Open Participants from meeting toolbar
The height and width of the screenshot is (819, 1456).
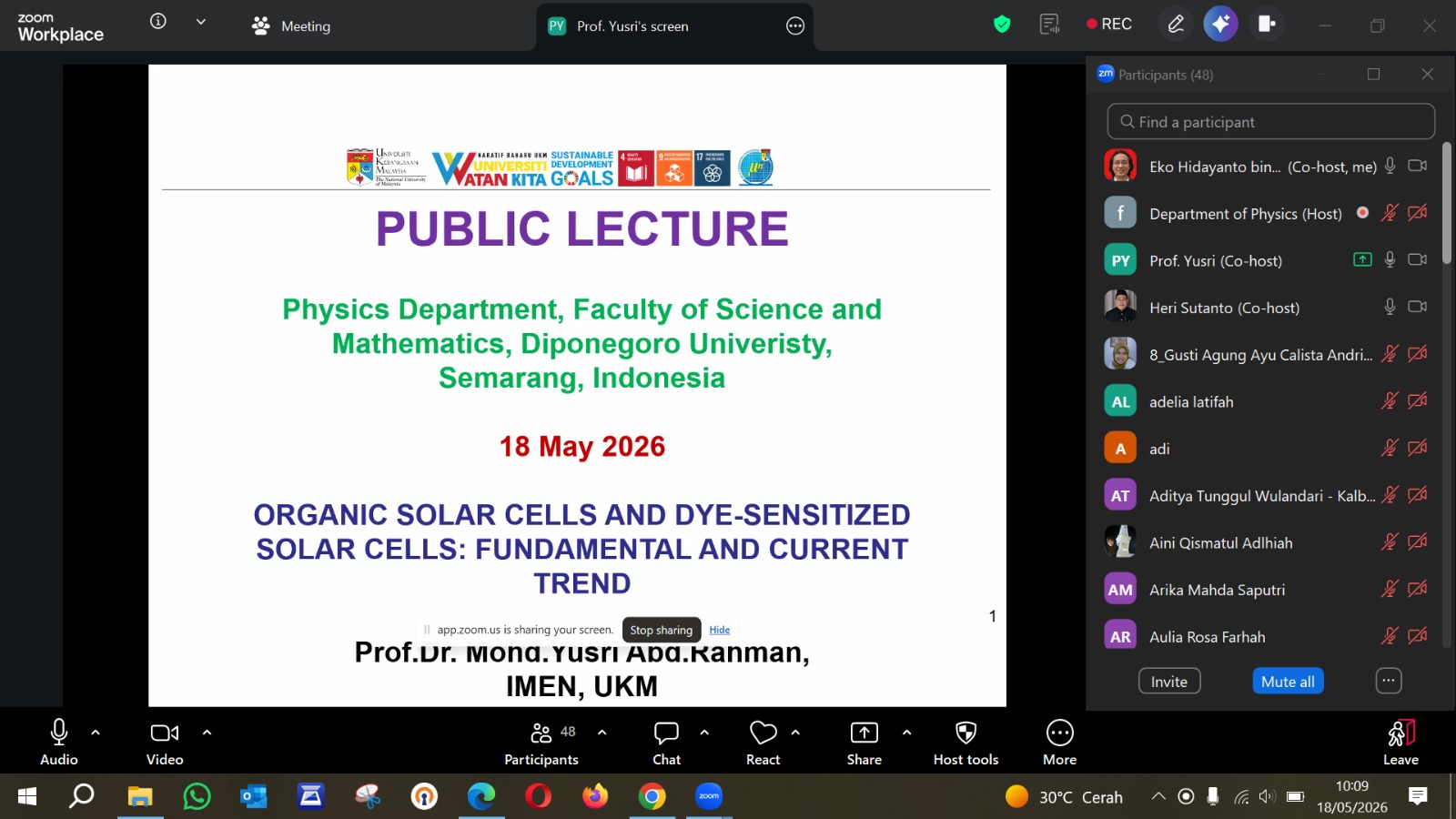(x=541, y=742)
